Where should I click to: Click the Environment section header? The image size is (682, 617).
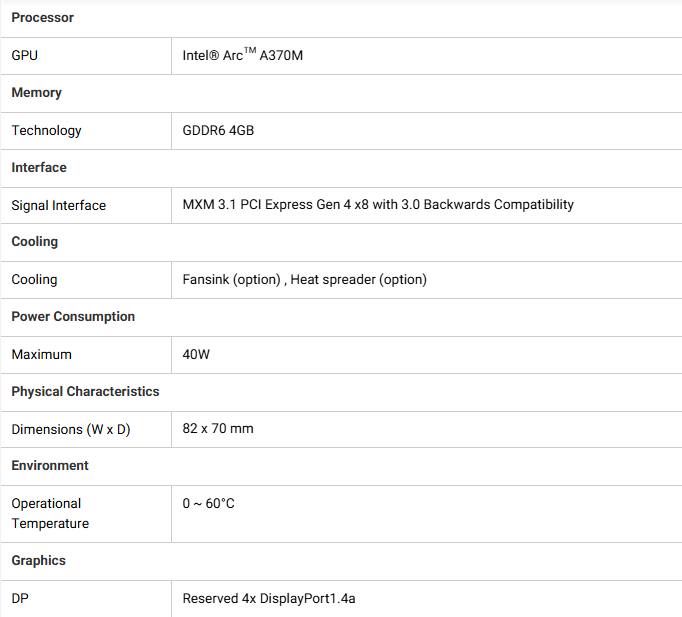pos(50,466)
